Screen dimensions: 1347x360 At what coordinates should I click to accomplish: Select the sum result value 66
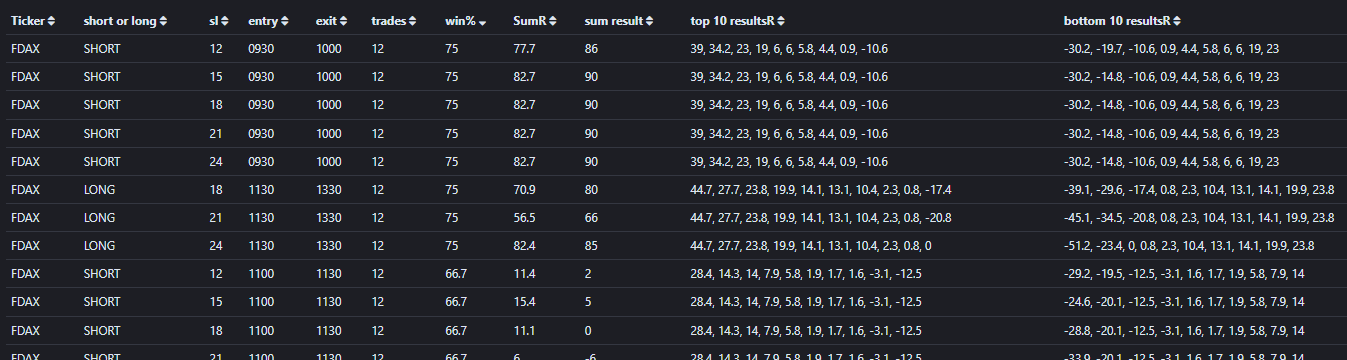pos(591,217)
